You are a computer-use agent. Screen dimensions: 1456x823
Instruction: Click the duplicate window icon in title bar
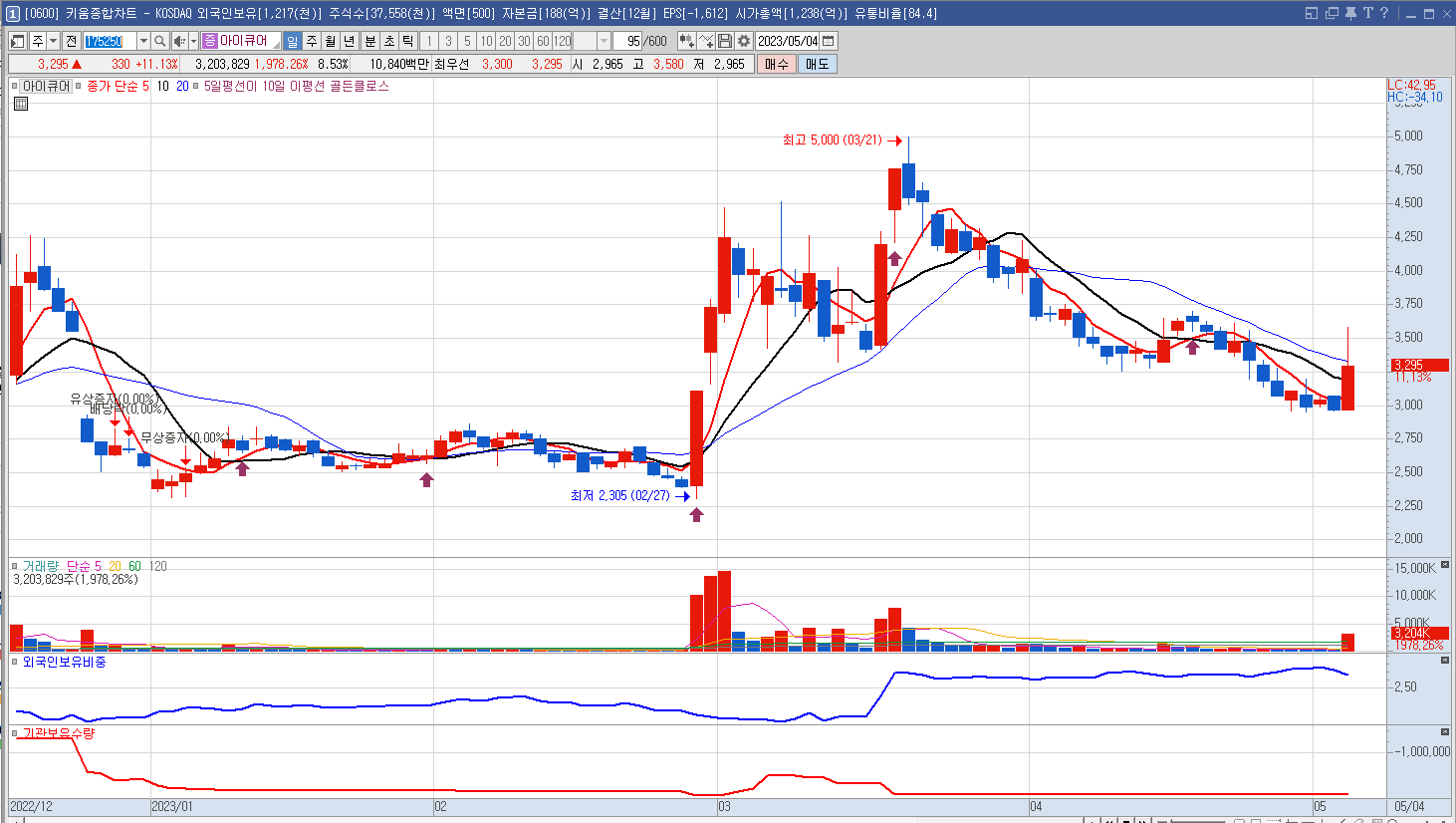[1332, 13]
